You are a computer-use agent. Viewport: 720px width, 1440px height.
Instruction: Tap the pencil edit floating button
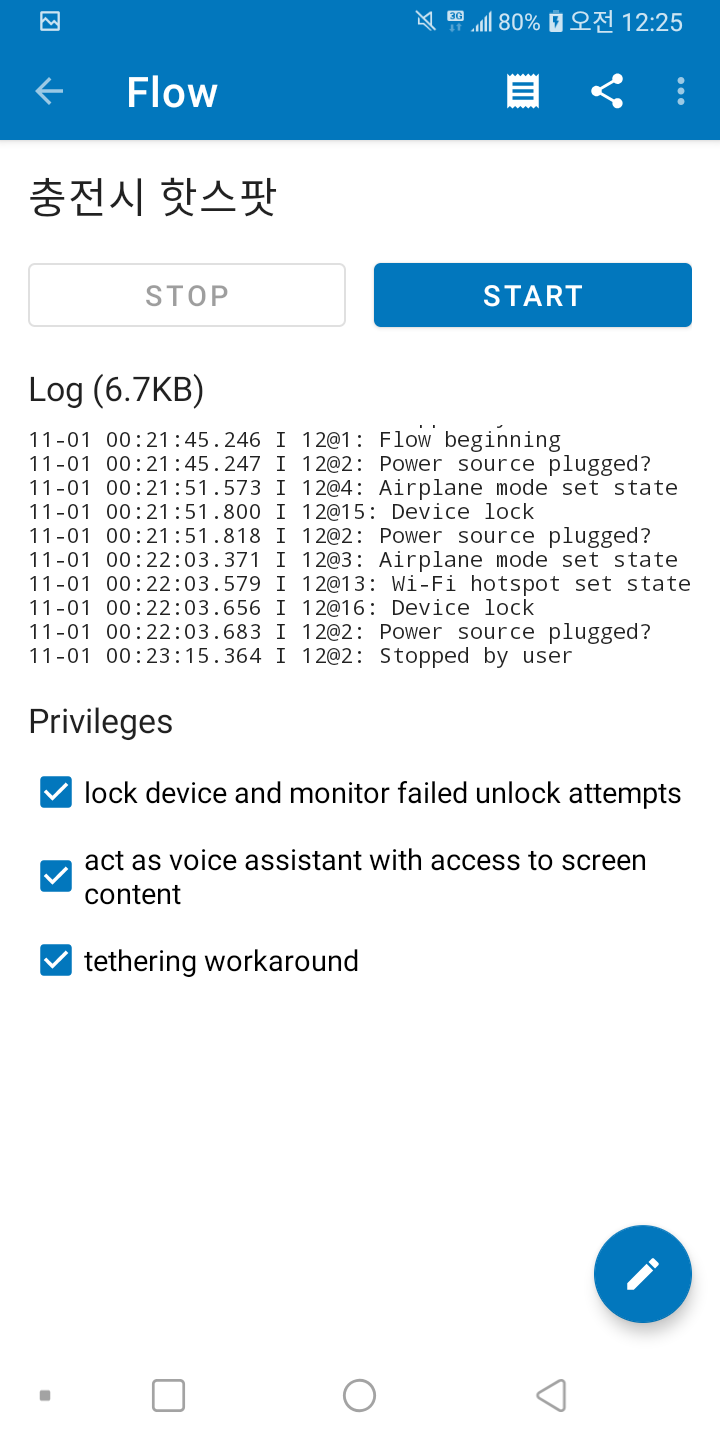tap(642, 1274)
